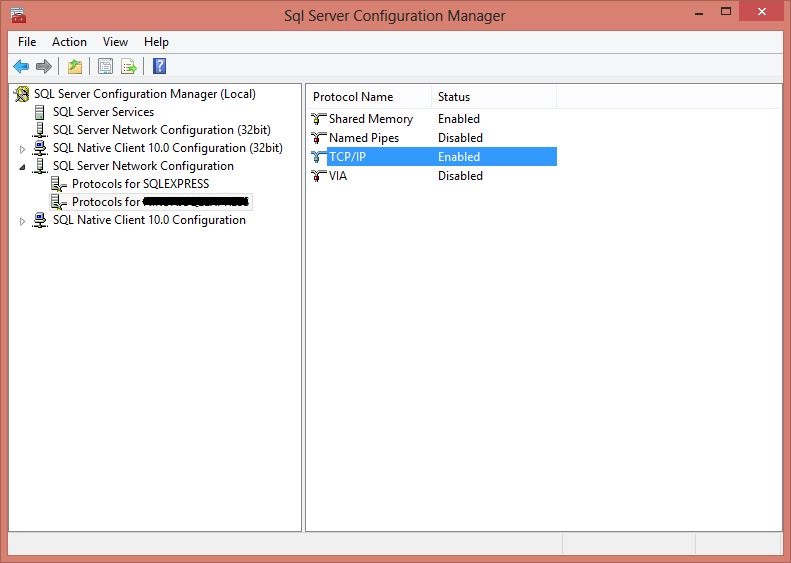Click the Enabled status for TCP/IP
The width and height of the screenshot is (791, 563).
[459, 157]
